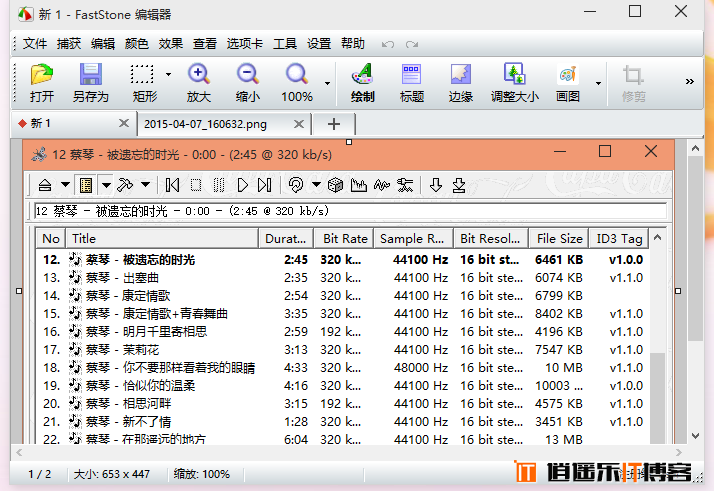The image size is (714, 491).
Task: Click the down arrow icon in player
Action: [436, 185]
